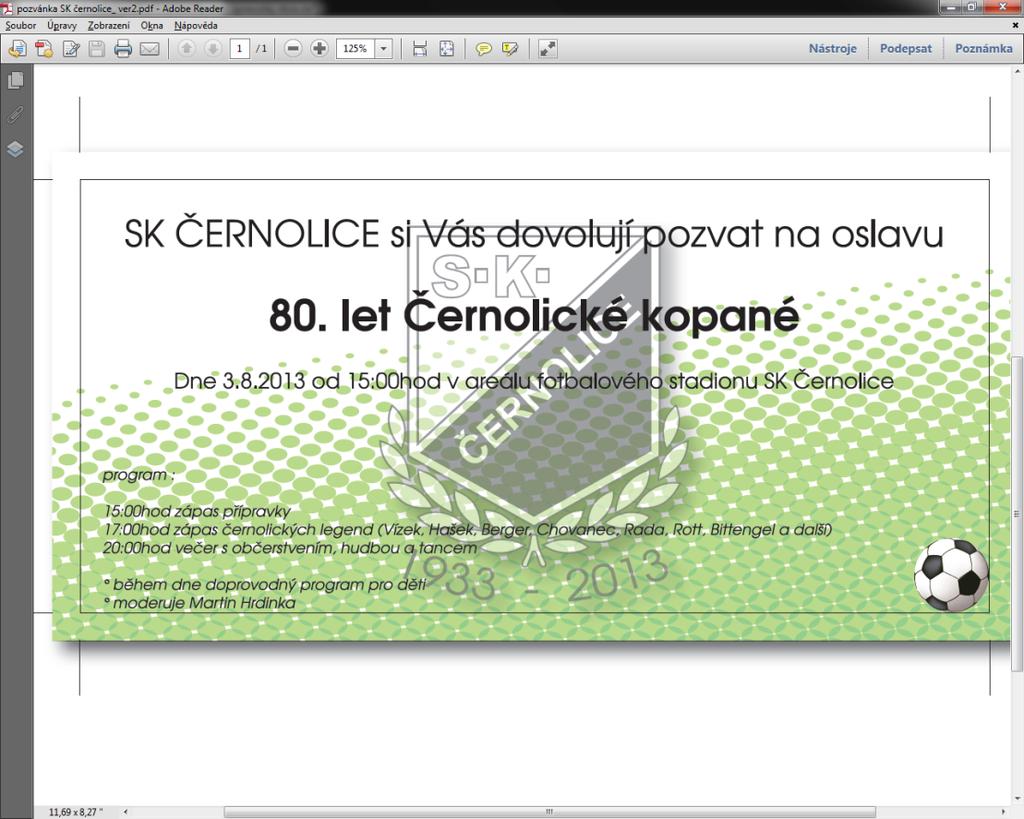Viewport: 1024px width, 819px height.
Task: Go to next page arrow
Action: (213, 48)
